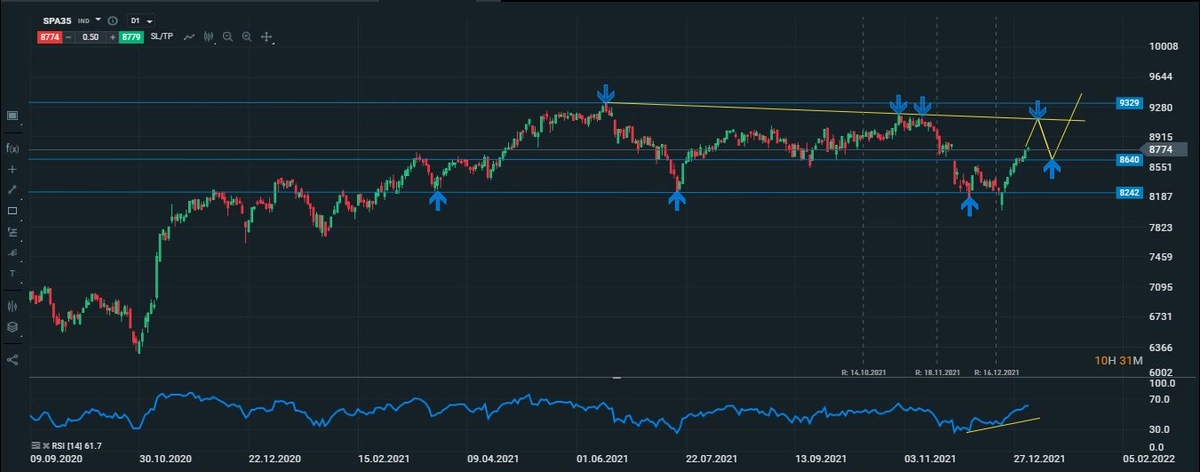The height and width of the screenshot is (472, 1200).
Task: Open the instrument info icon
Action: coord(111,20)
